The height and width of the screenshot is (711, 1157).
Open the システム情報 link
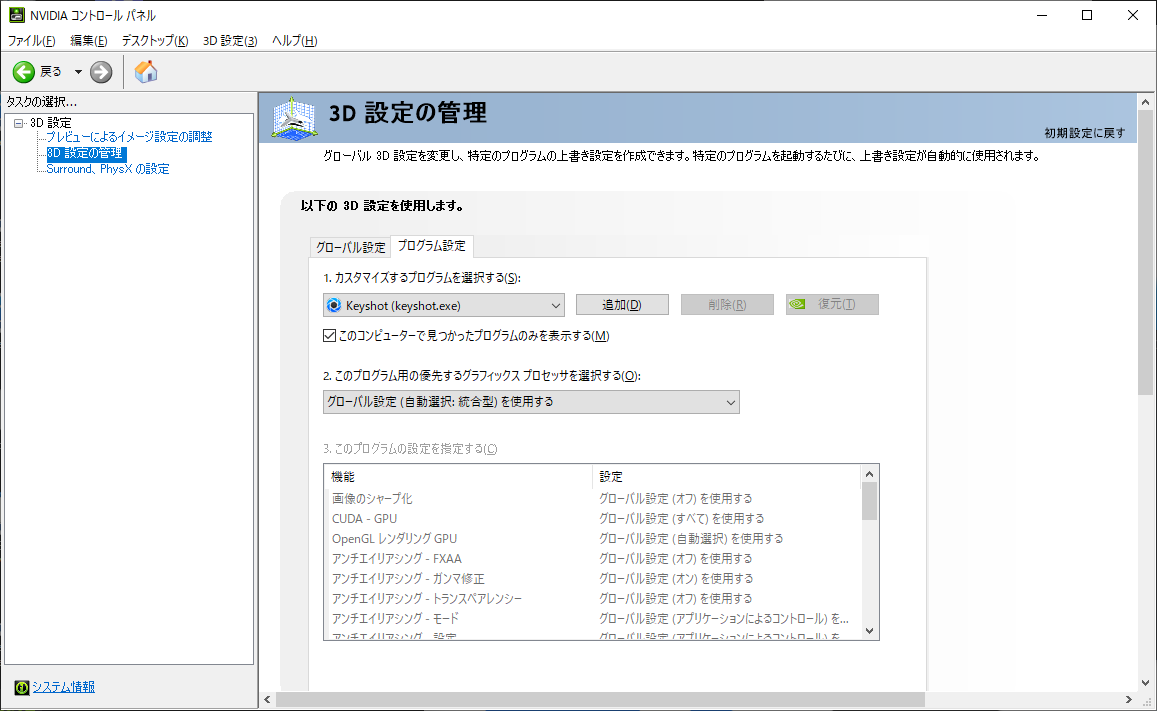63,687
